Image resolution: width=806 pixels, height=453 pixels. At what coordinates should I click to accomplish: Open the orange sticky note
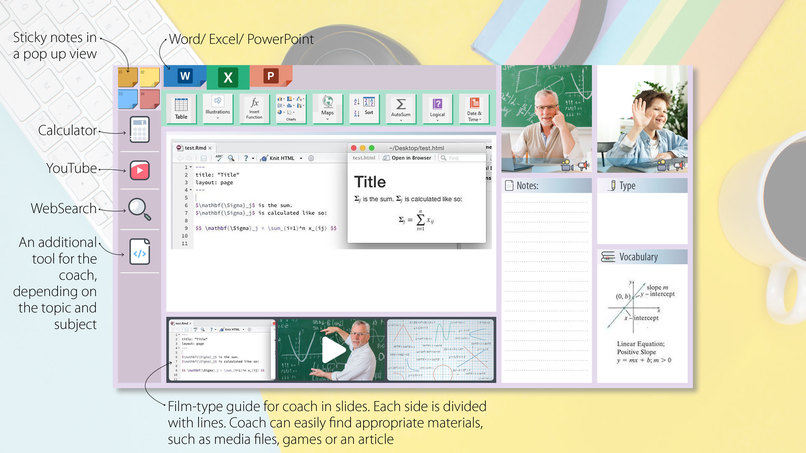[127, 77]
